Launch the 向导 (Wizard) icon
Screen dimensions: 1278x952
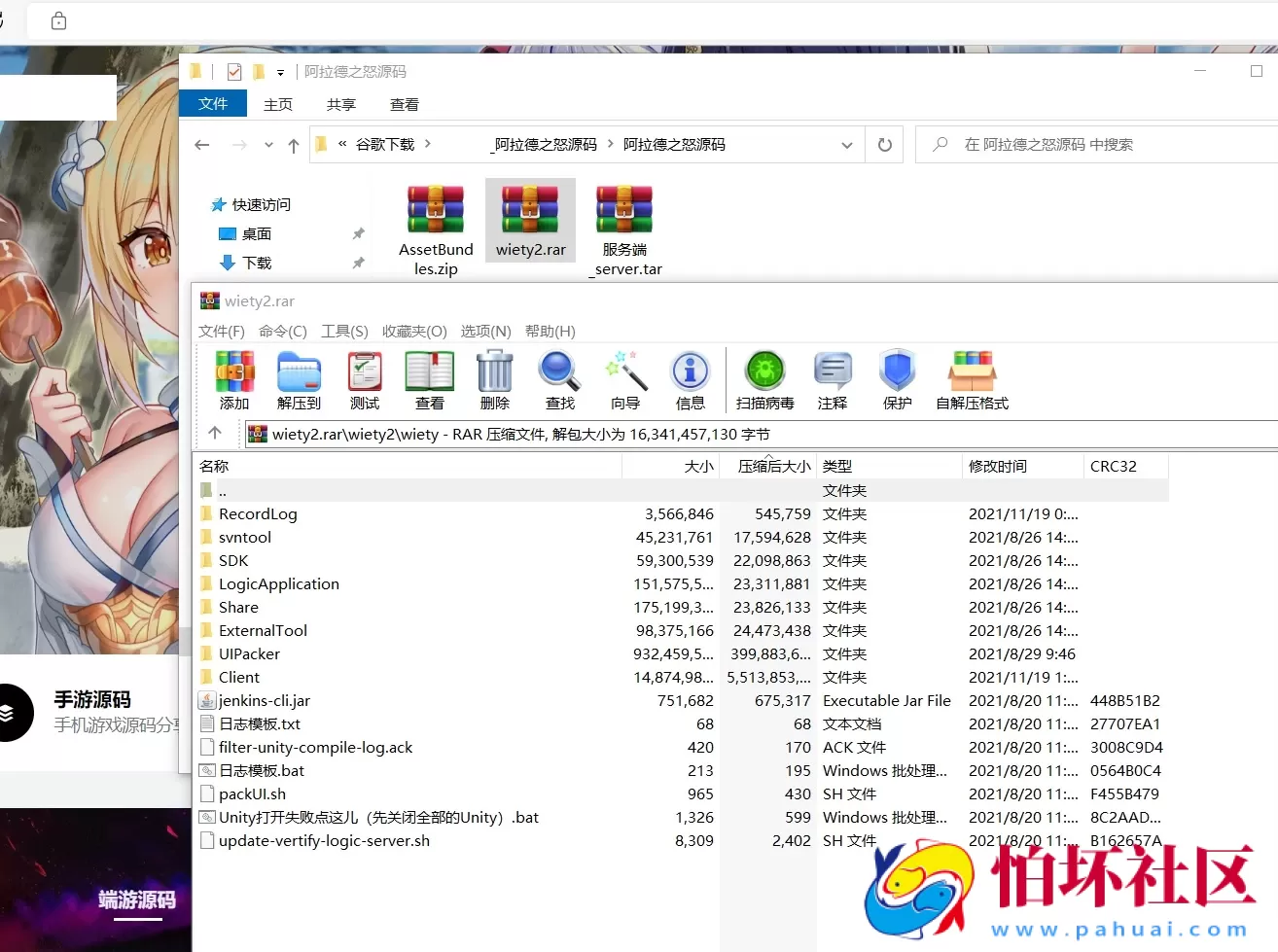point(625,379)
